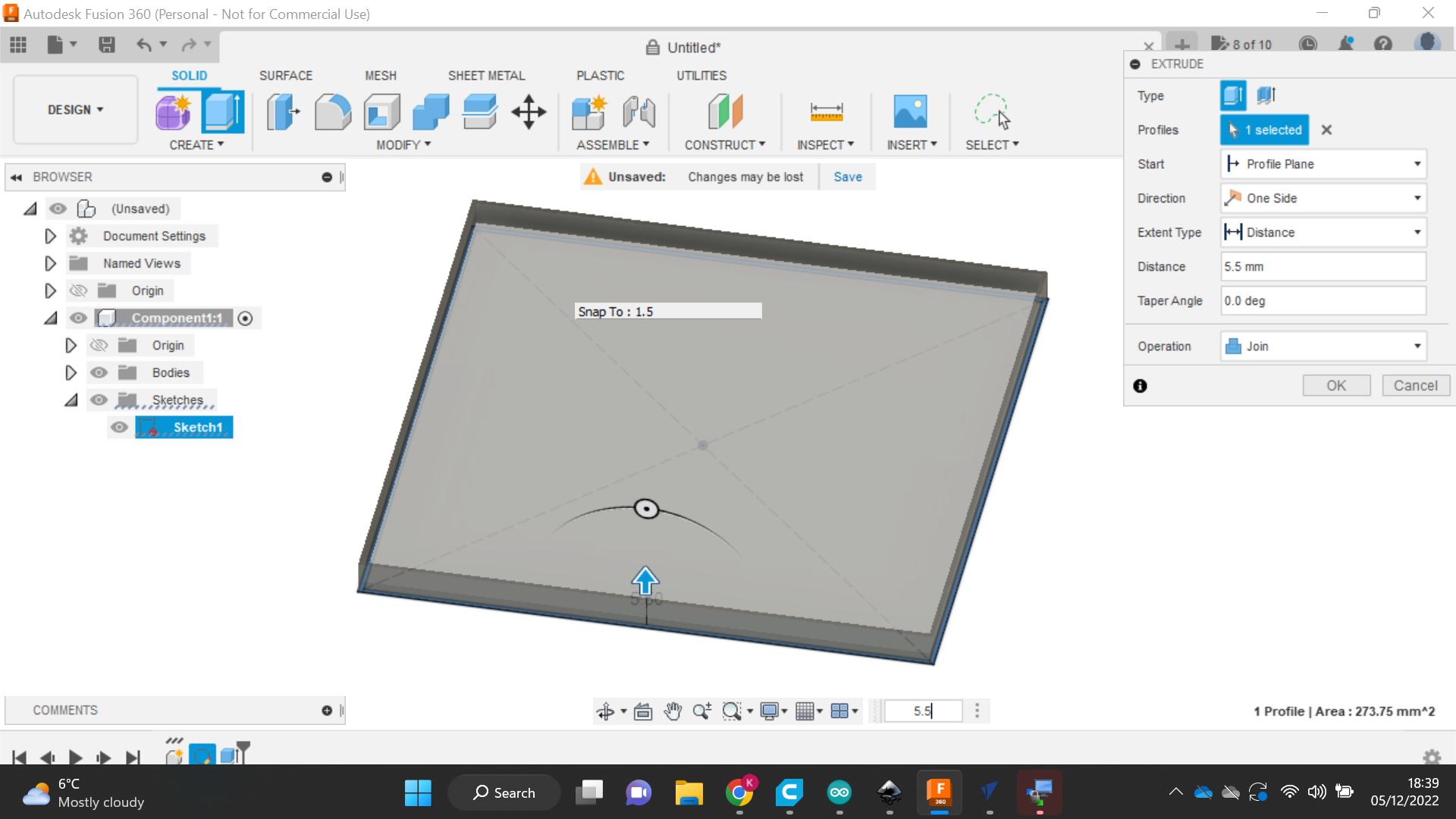
Task: Open the Operation dropdown showing Join
Action: 1417,346
